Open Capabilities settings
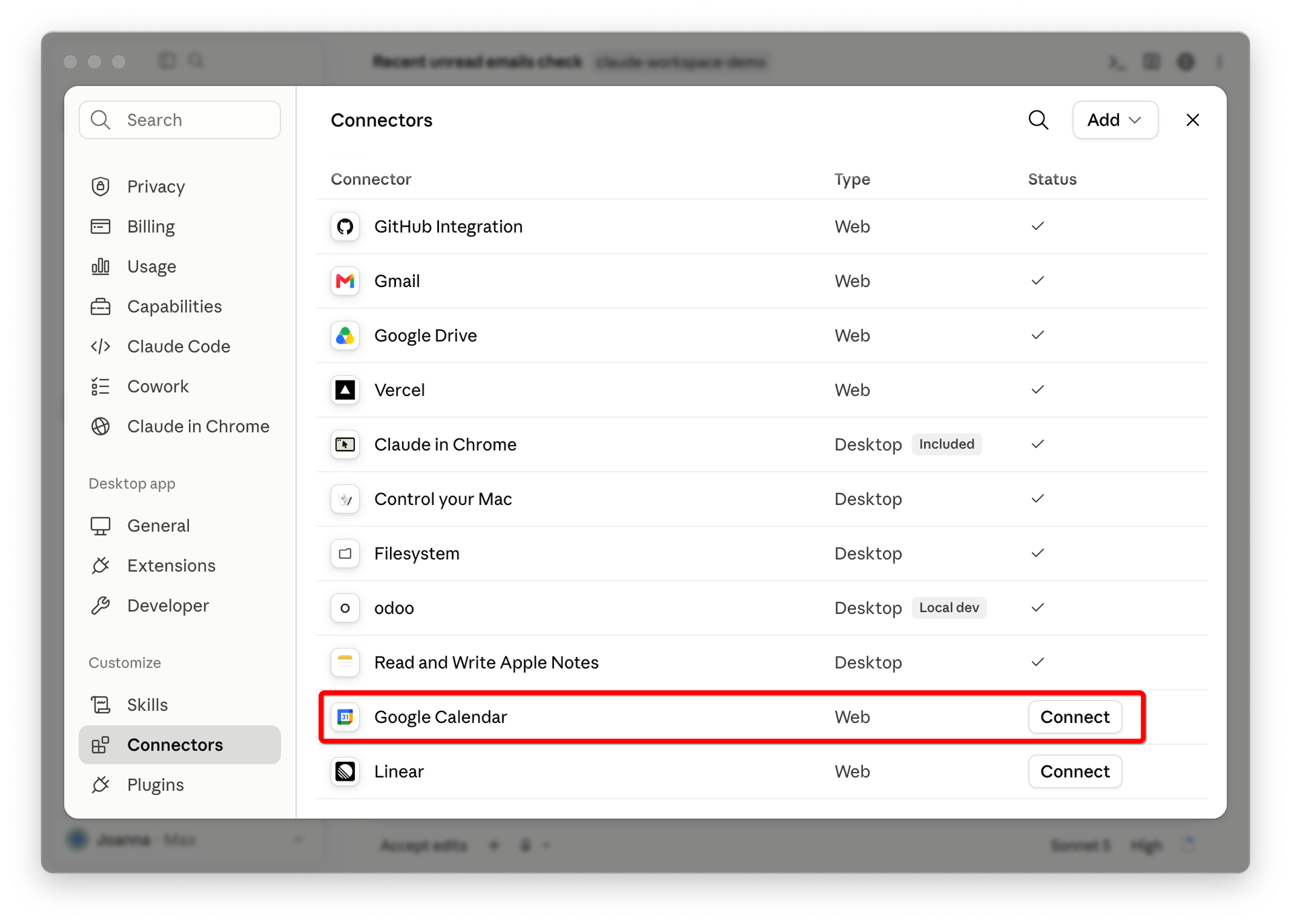This screenshot has width=1291, height=924. 180,307
